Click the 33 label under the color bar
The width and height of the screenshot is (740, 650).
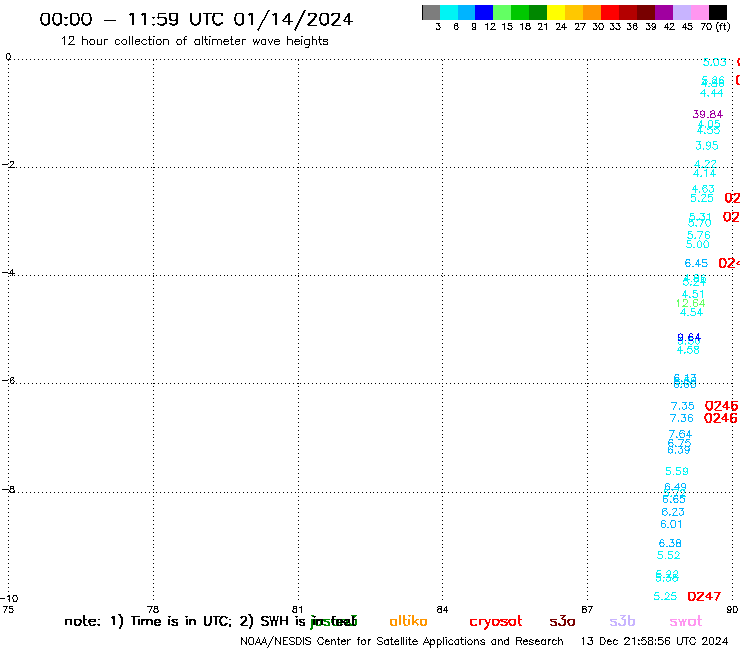pyautogui.click(x=615, y=27)
